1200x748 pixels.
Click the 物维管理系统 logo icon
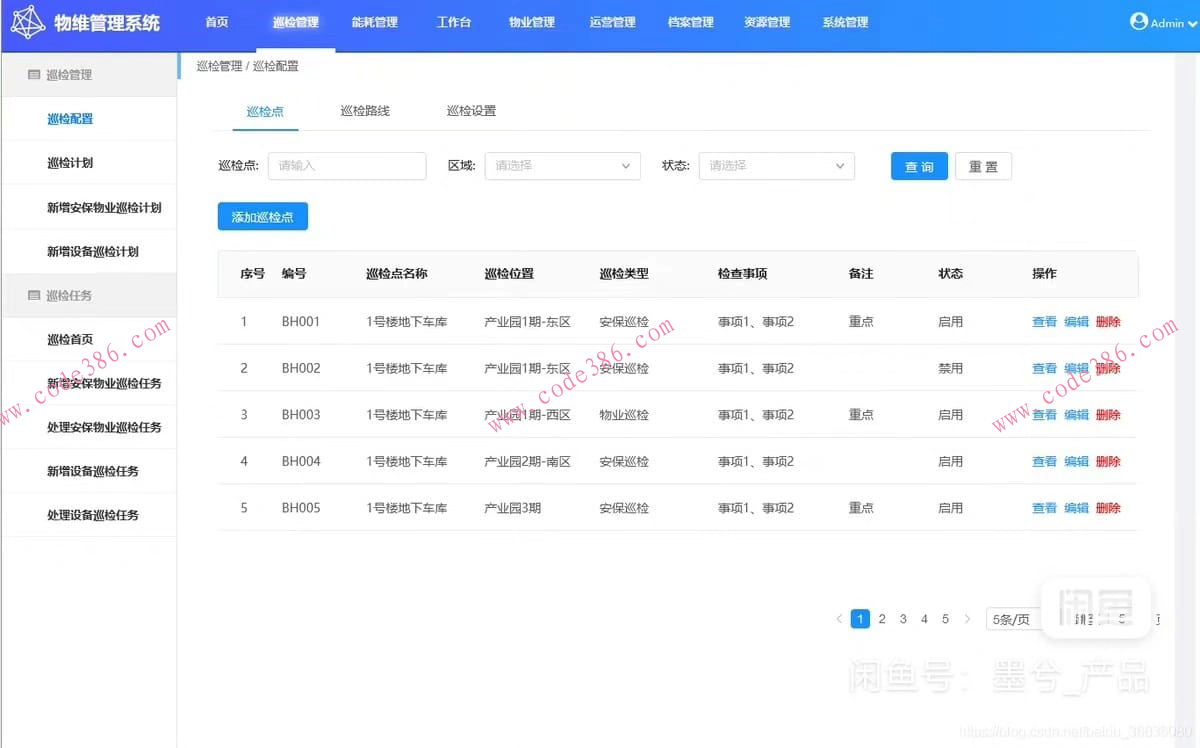[x=28, y=22]
